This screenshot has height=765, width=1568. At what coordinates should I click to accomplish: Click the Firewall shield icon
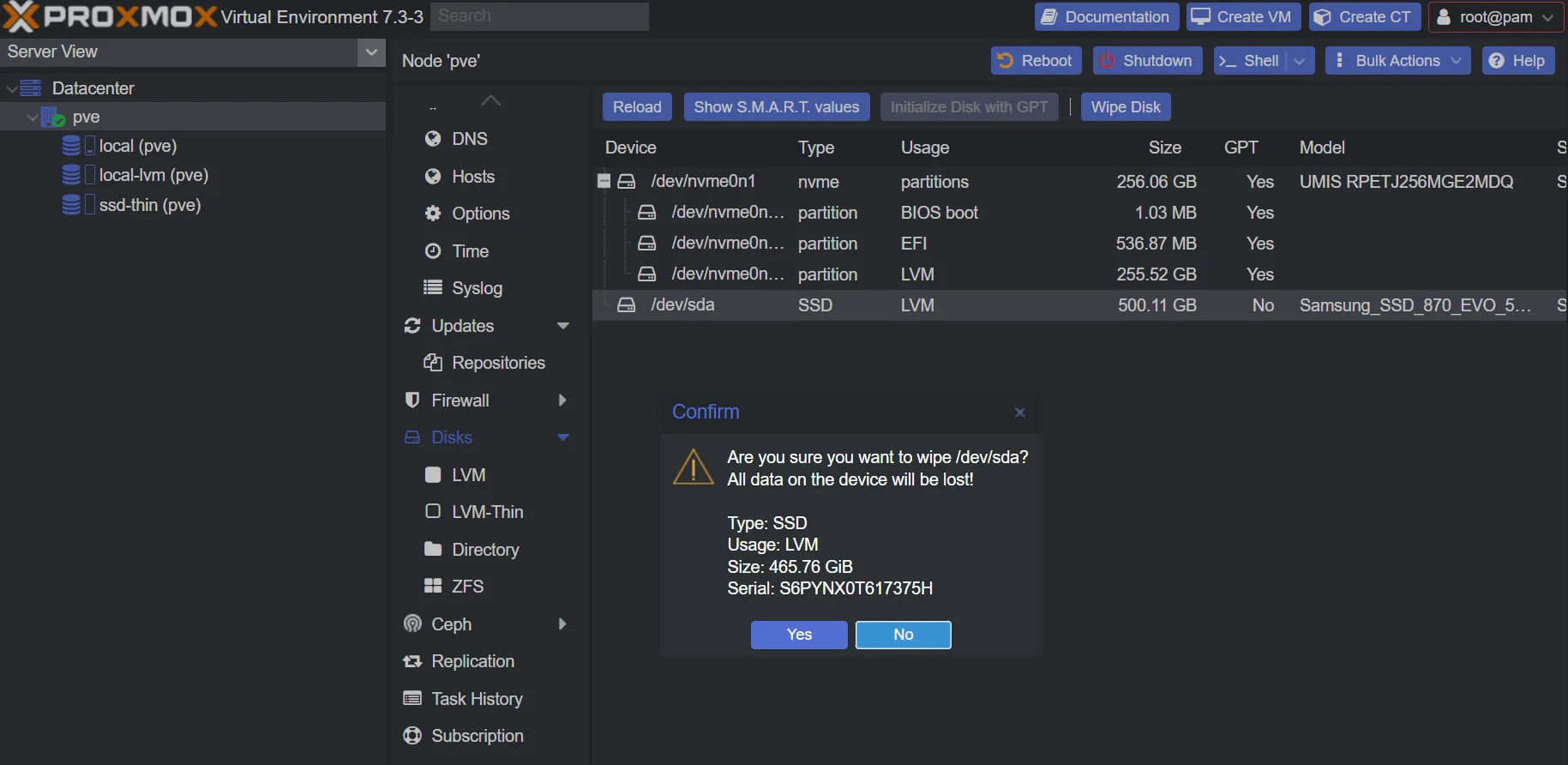pyautogui.click(x=412, y=401)
